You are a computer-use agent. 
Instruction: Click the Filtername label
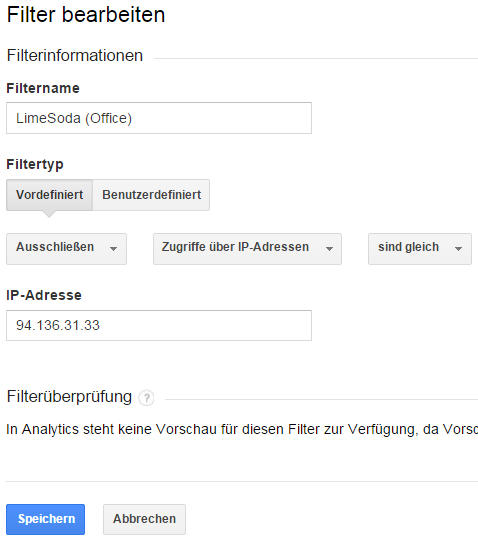coord(43,88)
